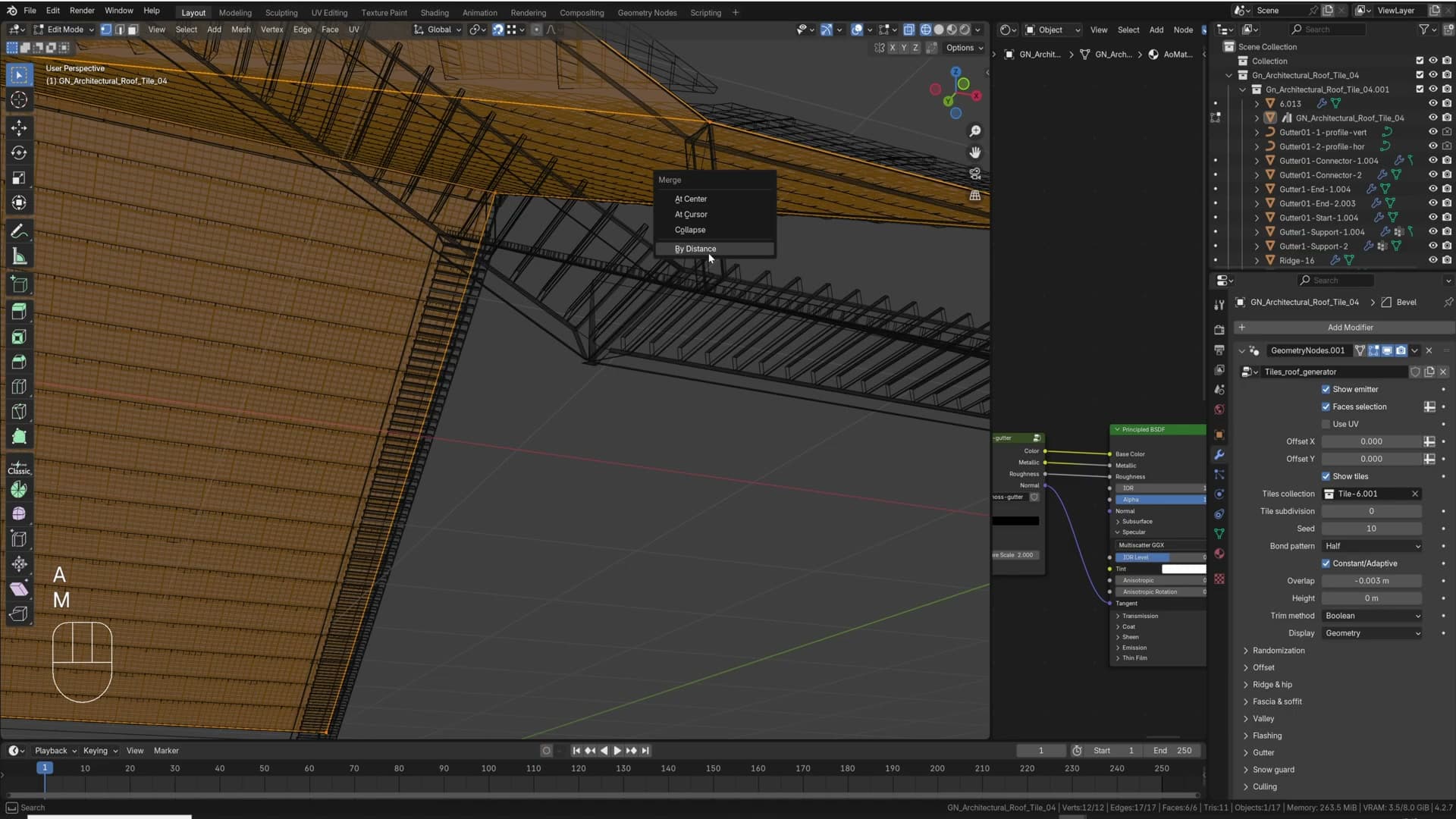The width and height of the screenshot is (1456, 819).
Task: Click the Seed value field
Action: (1372, 529)
